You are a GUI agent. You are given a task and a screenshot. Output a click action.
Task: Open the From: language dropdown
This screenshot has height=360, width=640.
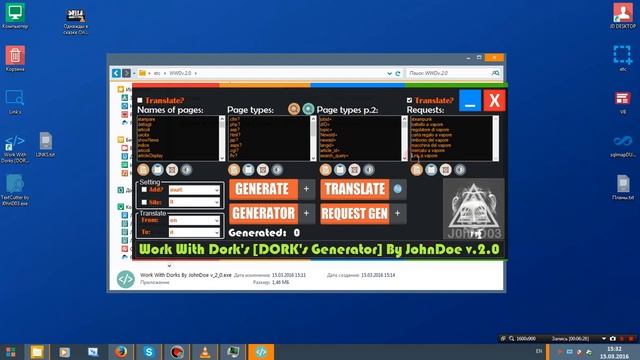tap(217, 220)
